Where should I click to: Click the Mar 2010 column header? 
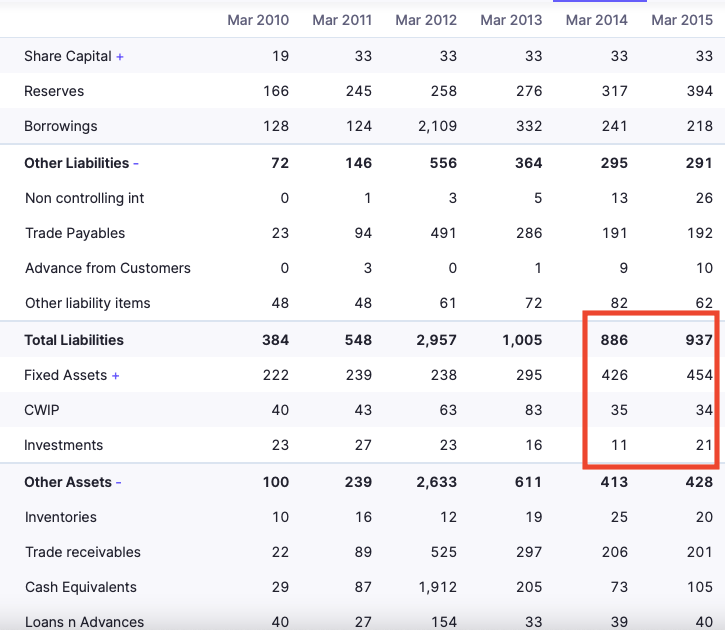(x=258, y=20)
